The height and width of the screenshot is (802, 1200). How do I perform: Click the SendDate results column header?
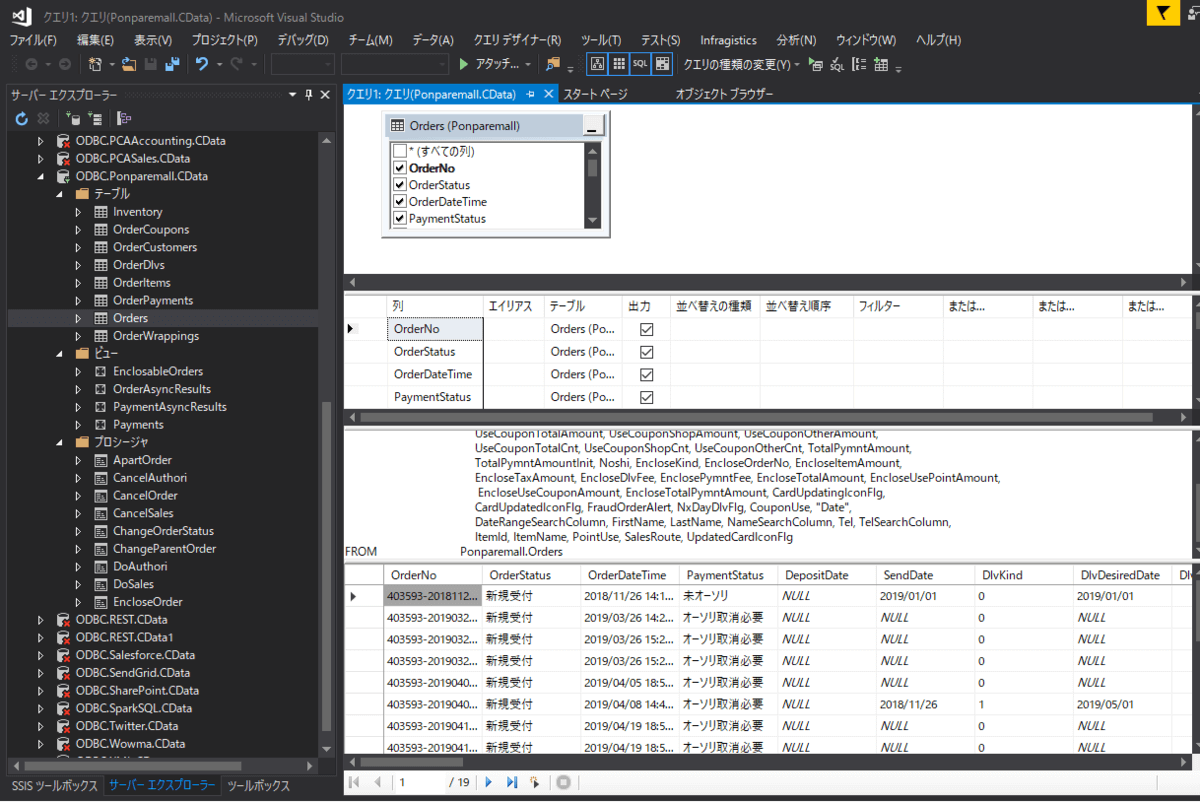925,575
